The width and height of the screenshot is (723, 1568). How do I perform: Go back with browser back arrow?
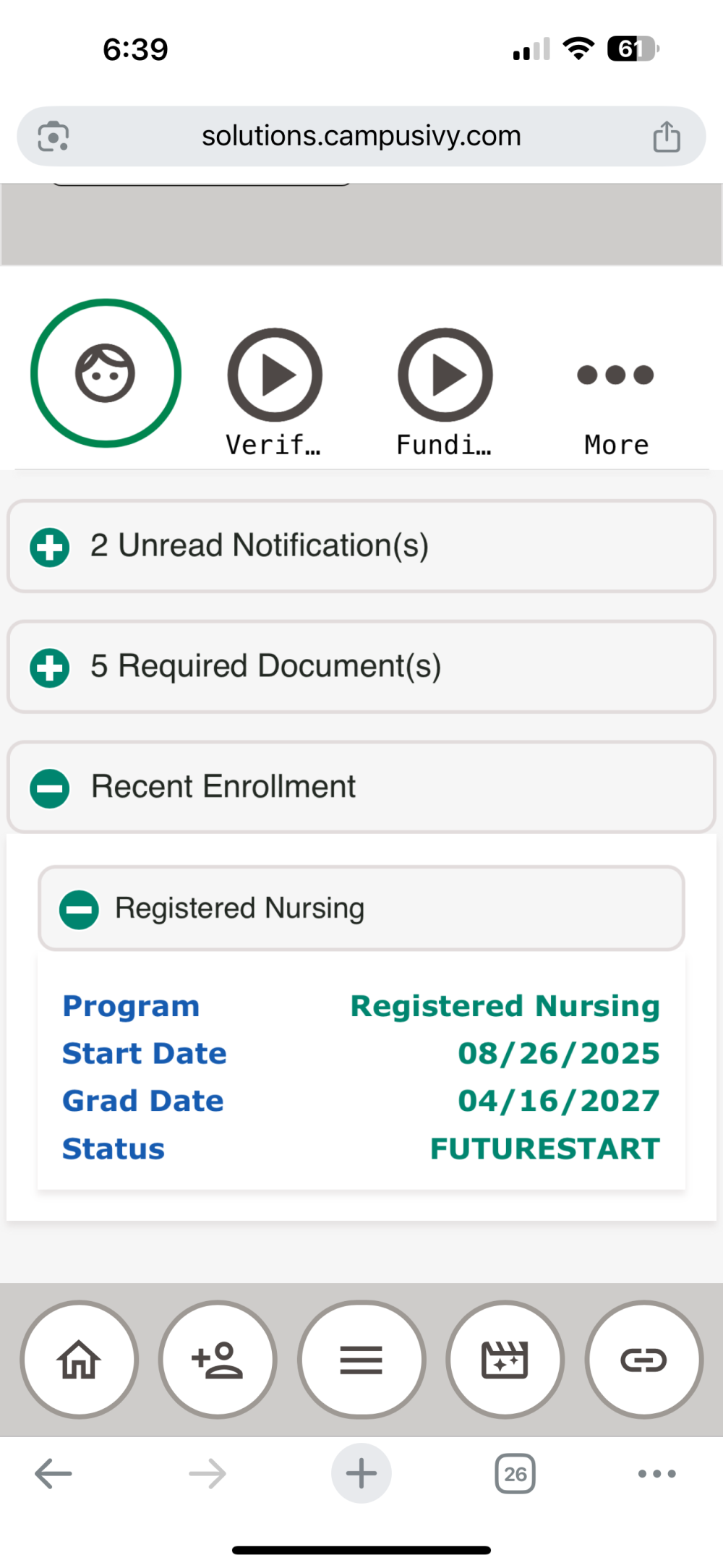[x=54, y=1473]
